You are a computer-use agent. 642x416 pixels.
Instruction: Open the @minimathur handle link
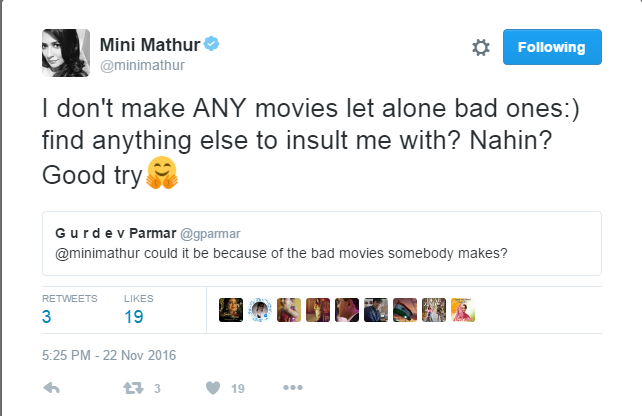point(142,65)
